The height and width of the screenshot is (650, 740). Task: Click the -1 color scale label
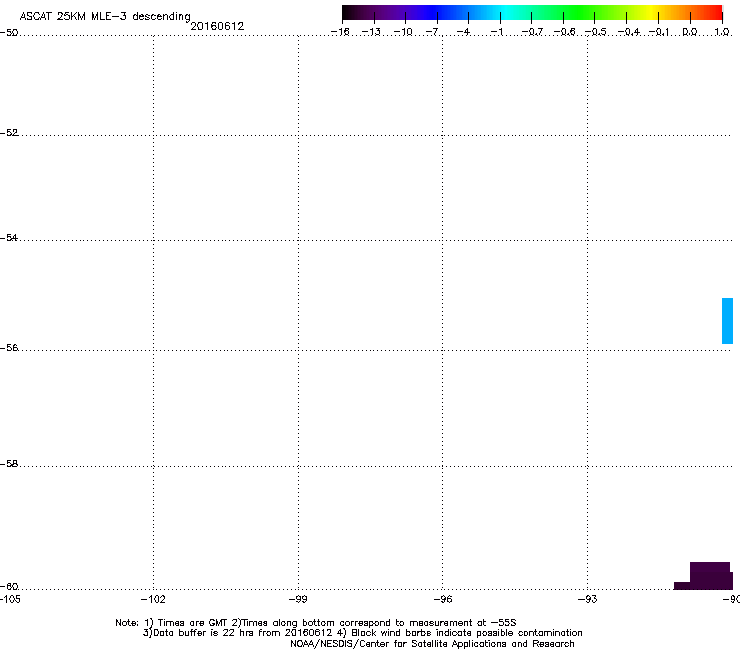[496, 32]
